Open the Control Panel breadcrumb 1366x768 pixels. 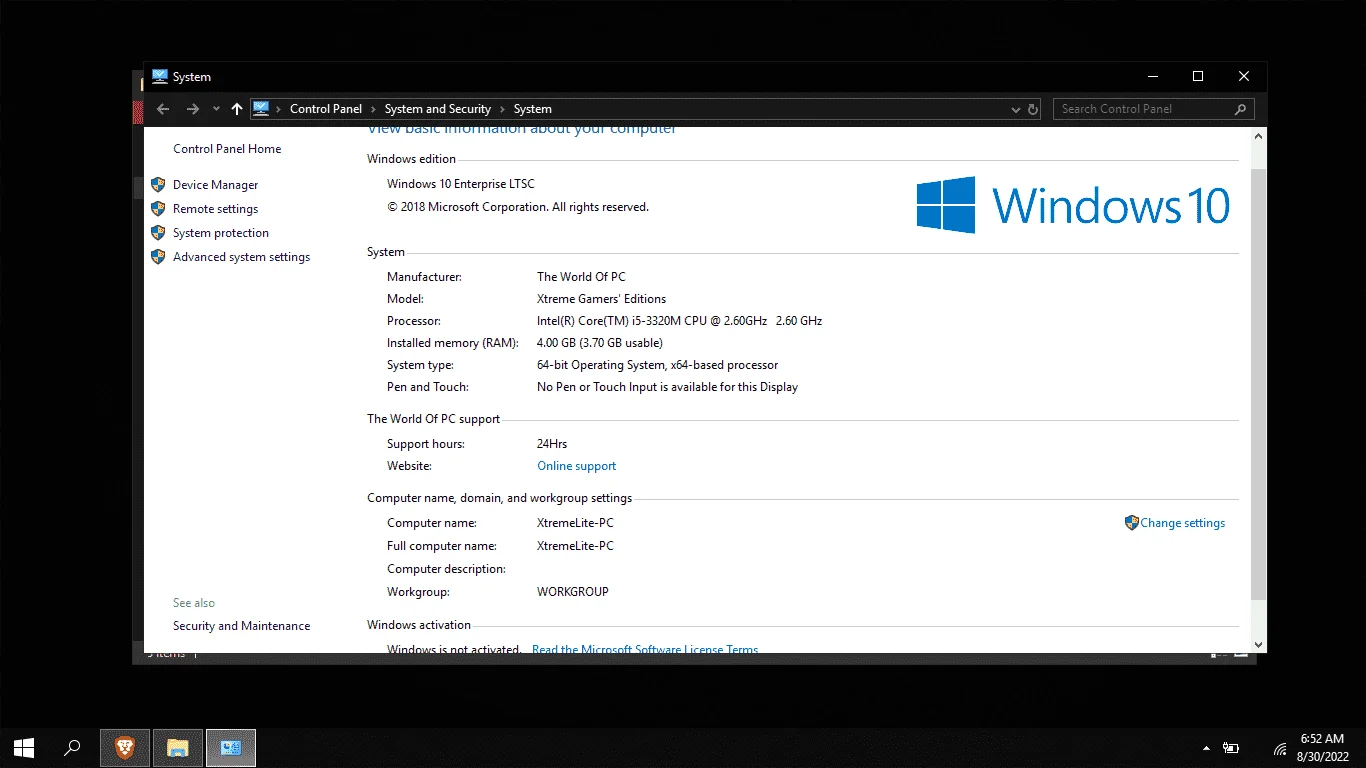326,109
